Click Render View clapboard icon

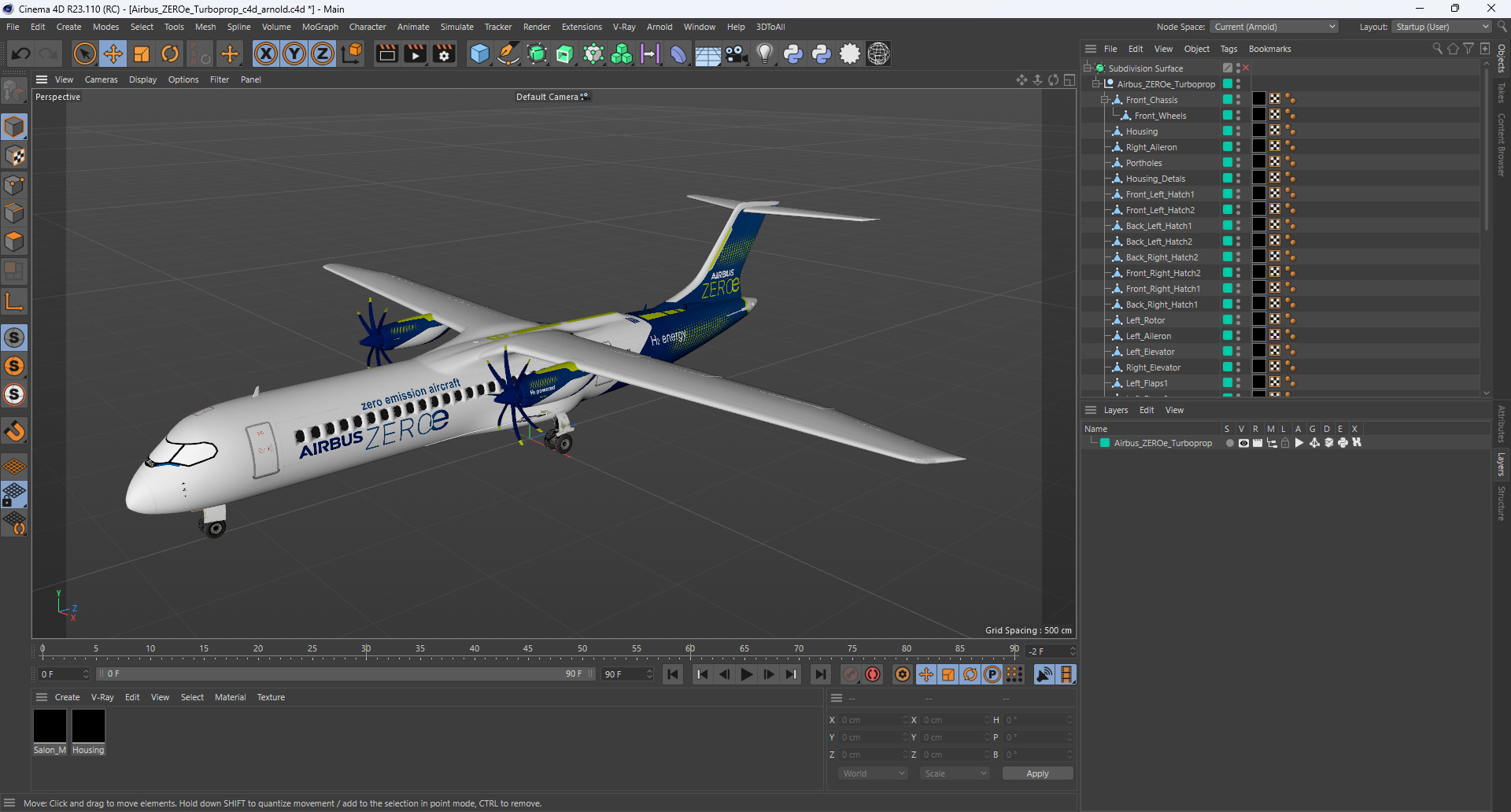pos(386,54)
